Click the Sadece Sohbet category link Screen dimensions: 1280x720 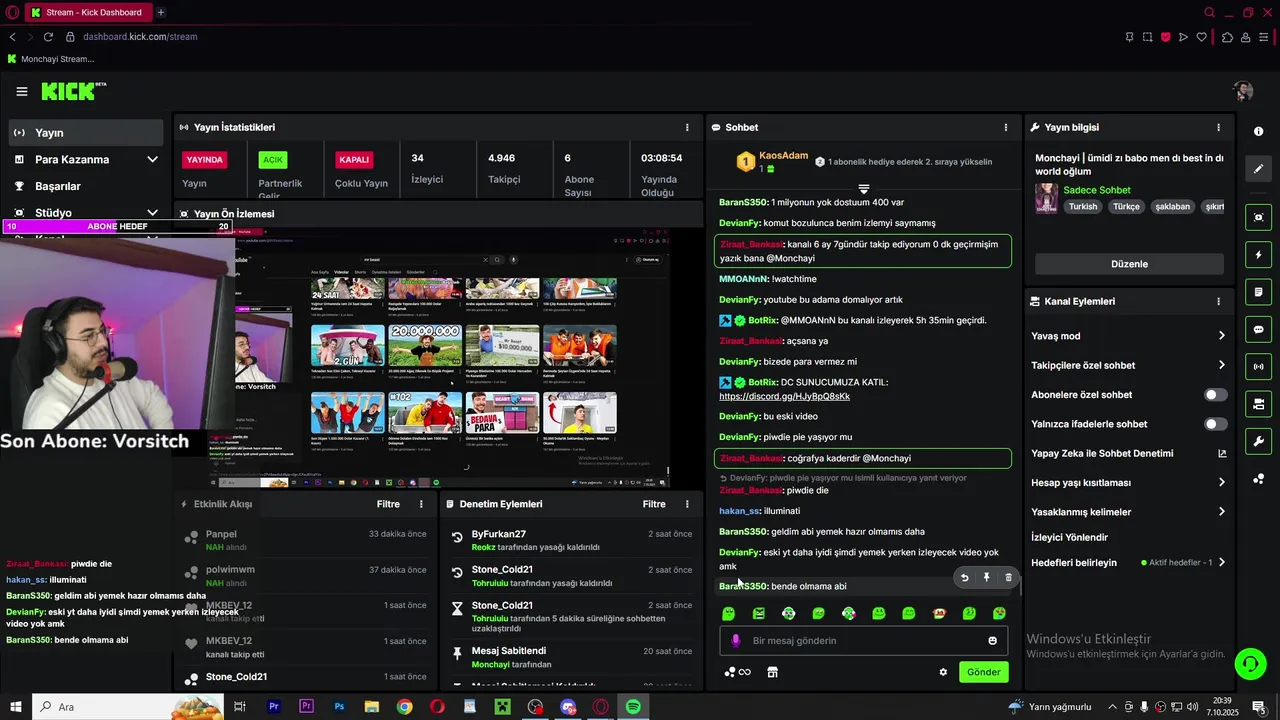point(1097,190)
